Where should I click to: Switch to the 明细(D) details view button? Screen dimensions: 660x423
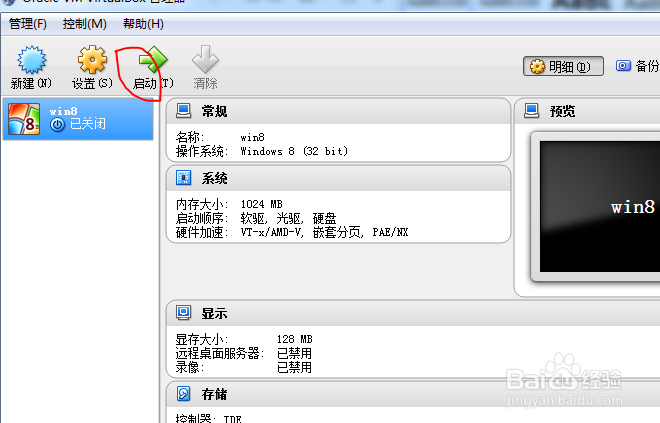pos(563,67)
